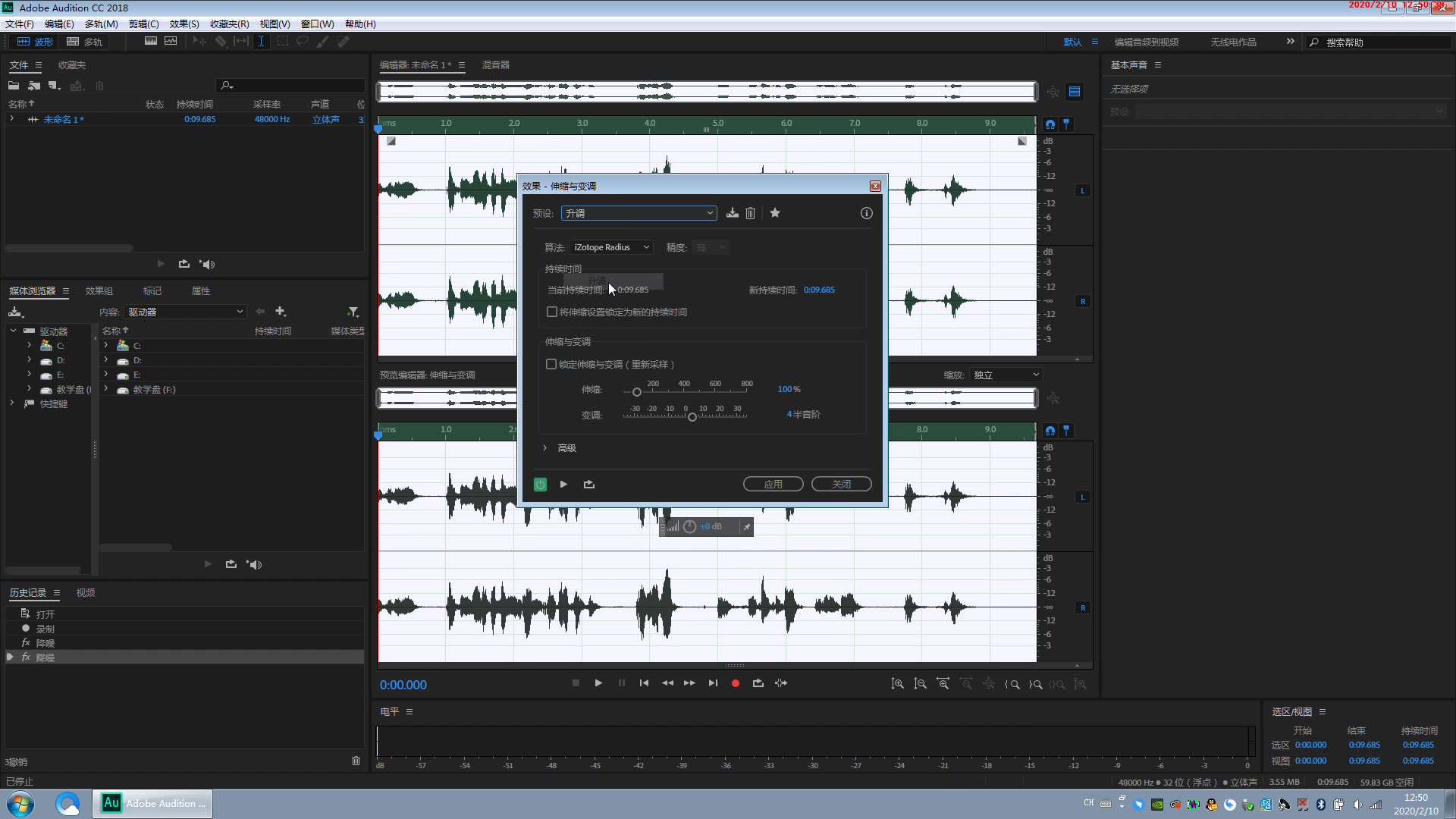Toggle 锁定伸缩与变调重新采样 checkbox

(x=551, y=364)
